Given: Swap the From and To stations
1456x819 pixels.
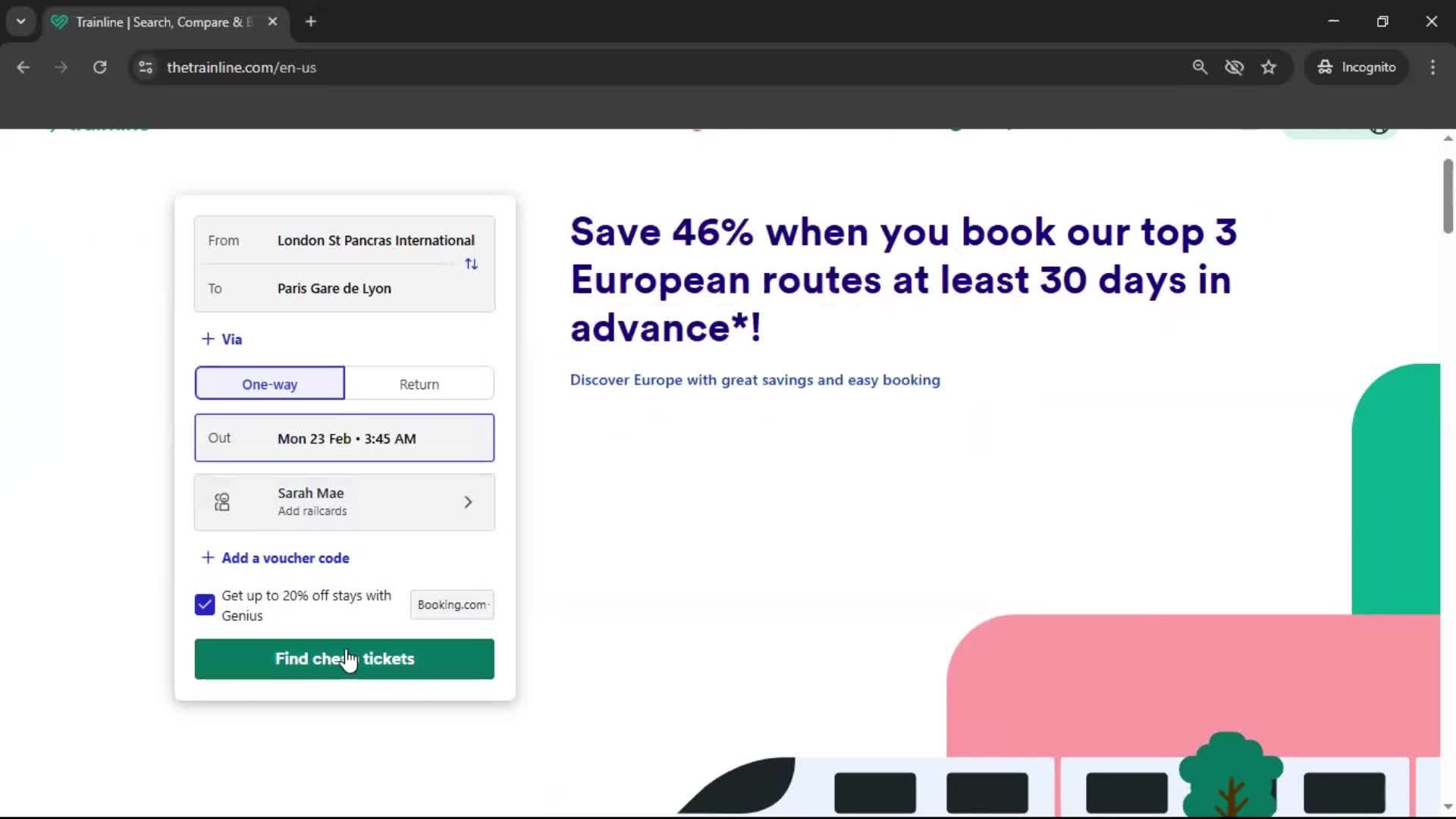Looking at the screenshot, I should coord(471,264).
